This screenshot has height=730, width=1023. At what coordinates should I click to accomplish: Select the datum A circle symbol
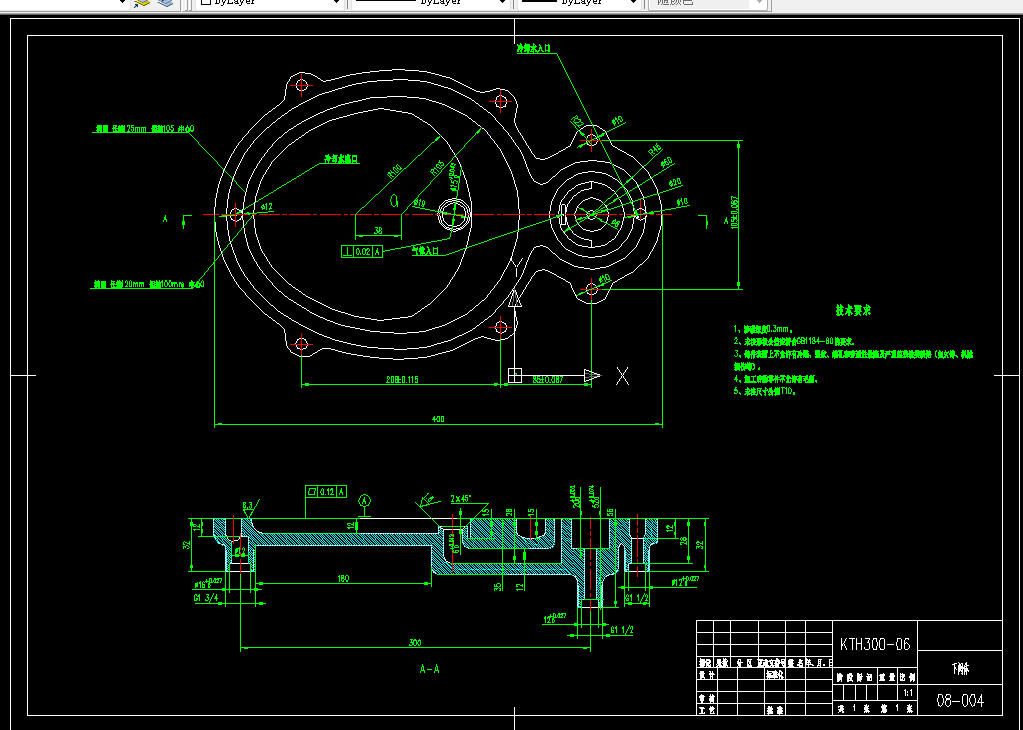[365, 501]
